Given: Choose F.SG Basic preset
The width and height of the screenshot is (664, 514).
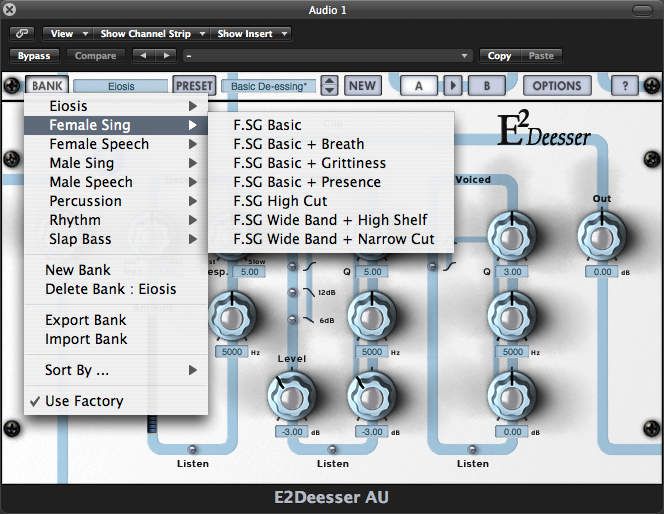Looking at the screenshot, I should (x=331, y=125).
